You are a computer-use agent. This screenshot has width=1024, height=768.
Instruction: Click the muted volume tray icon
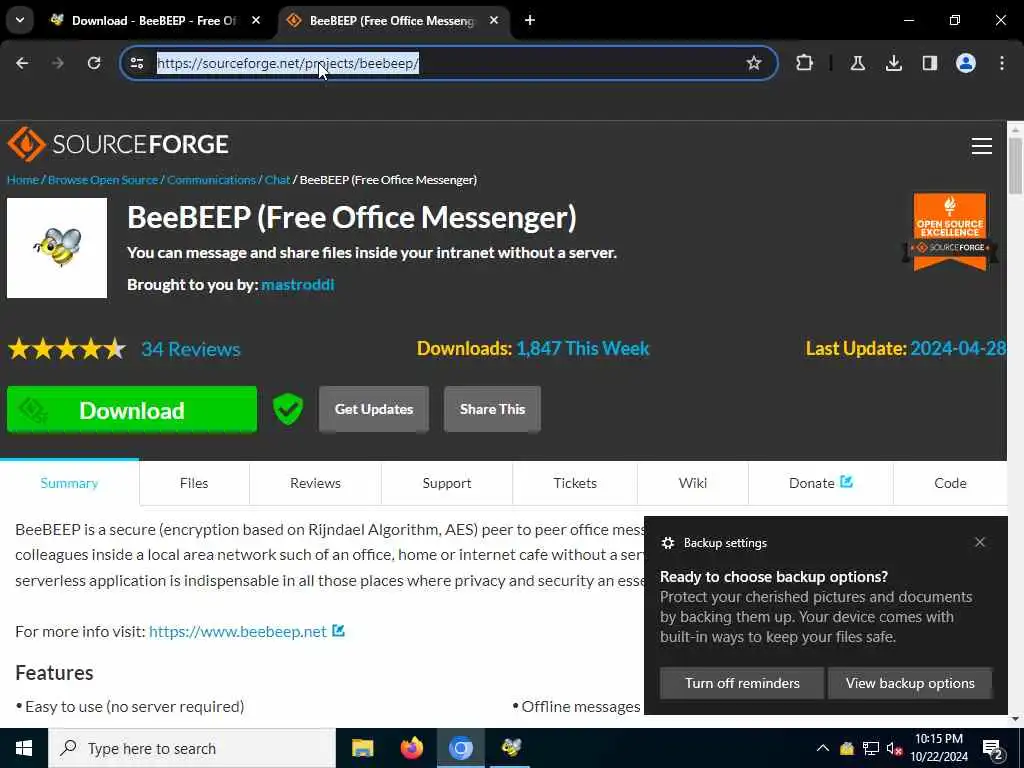point(894,748)
